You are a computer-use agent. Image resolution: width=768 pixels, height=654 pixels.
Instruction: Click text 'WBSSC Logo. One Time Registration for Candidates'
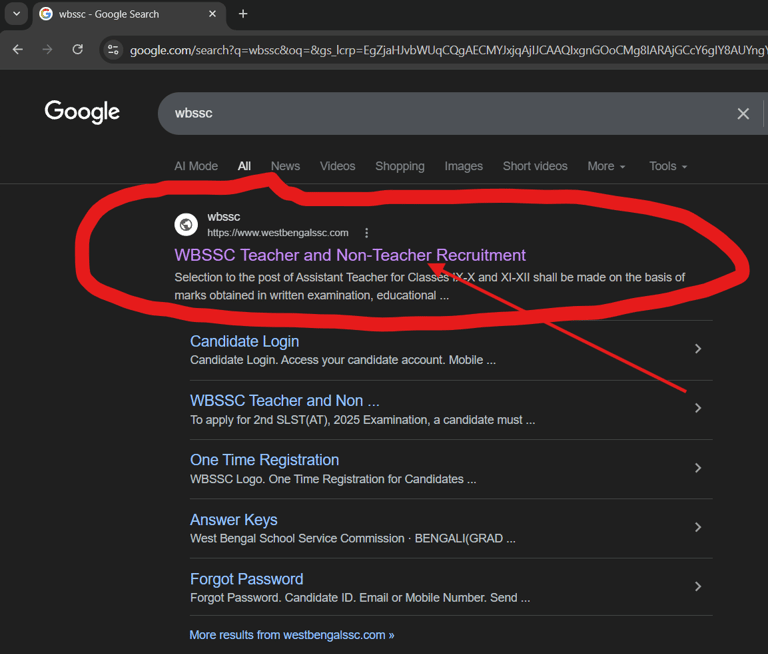(x=327, y=479)
